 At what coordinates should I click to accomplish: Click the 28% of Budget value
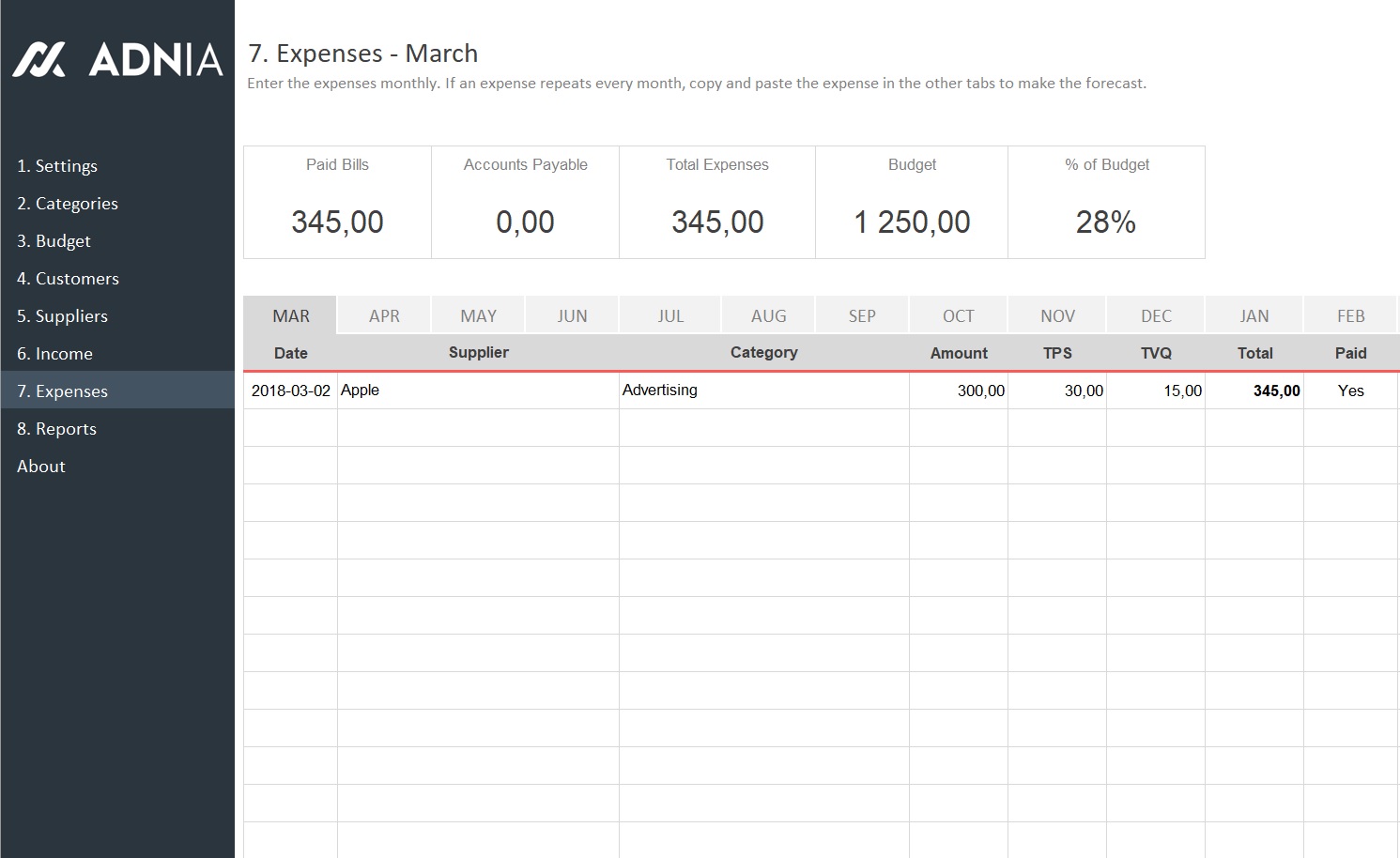pyautogui.click(x=1106, y=222)
